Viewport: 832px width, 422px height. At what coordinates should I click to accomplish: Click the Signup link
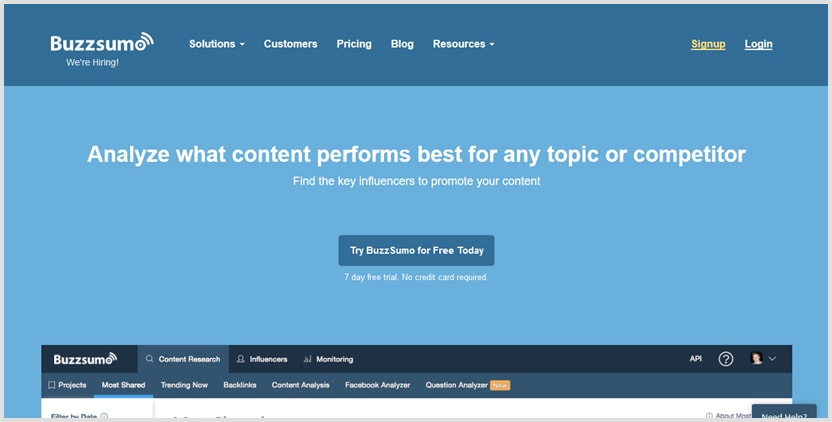708,44
